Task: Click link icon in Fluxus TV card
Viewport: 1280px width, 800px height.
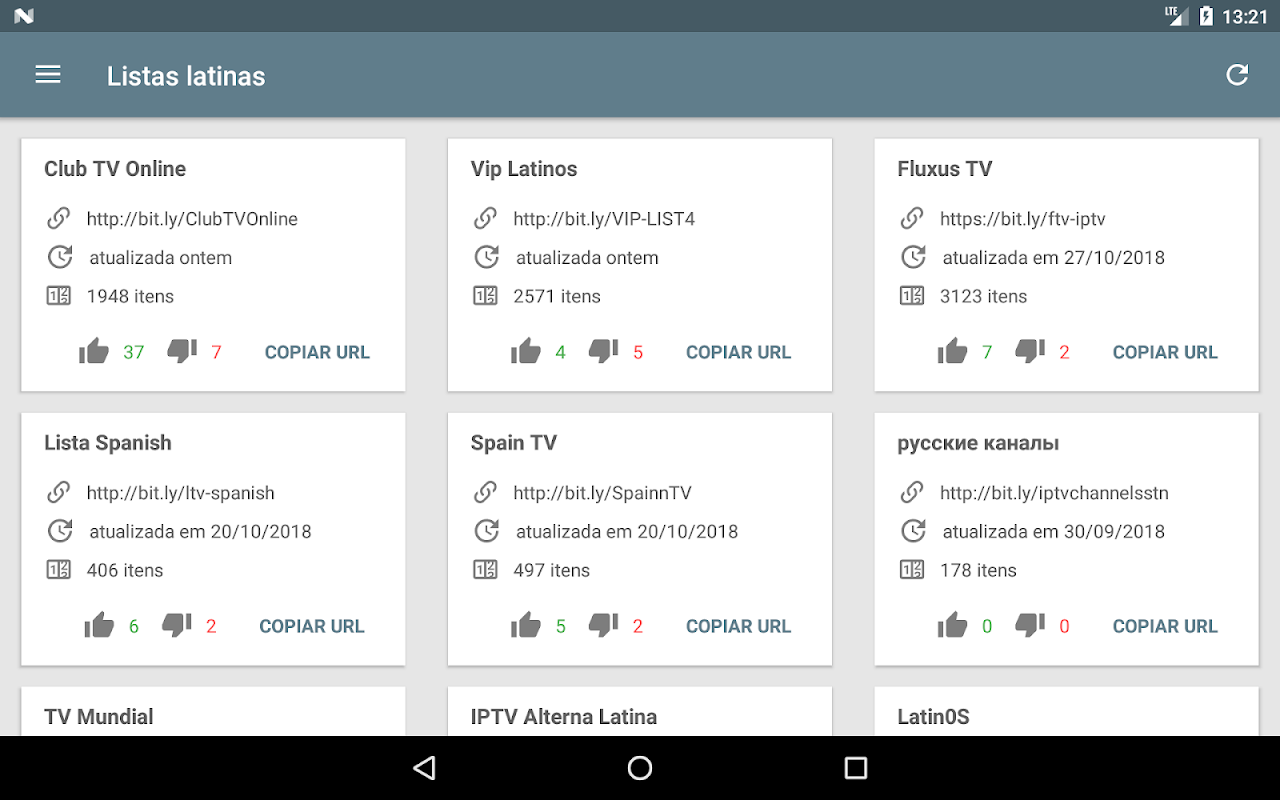Action: pos(912,218)
